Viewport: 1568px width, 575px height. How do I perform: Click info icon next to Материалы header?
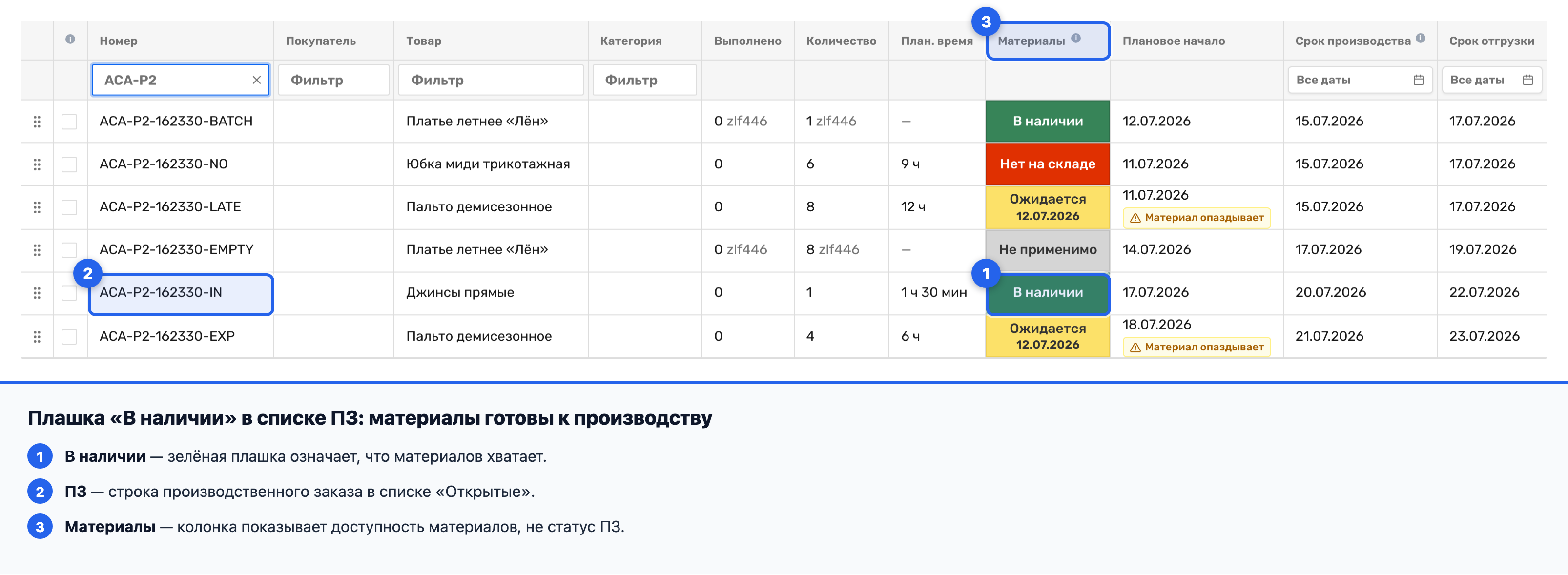coord(1075,39)
